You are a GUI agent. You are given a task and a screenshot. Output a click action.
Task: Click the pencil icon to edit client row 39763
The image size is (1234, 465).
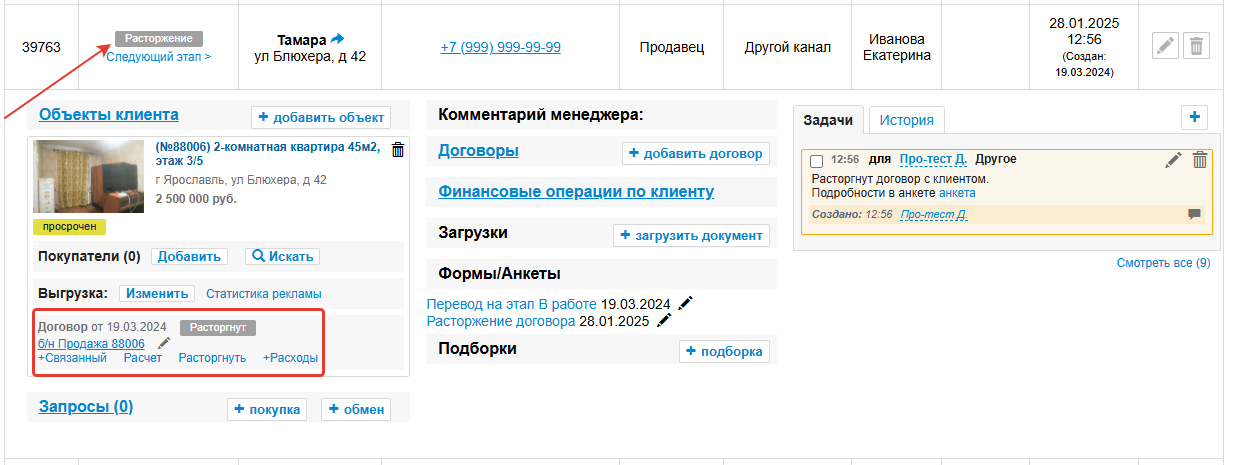coord(1165,46)
